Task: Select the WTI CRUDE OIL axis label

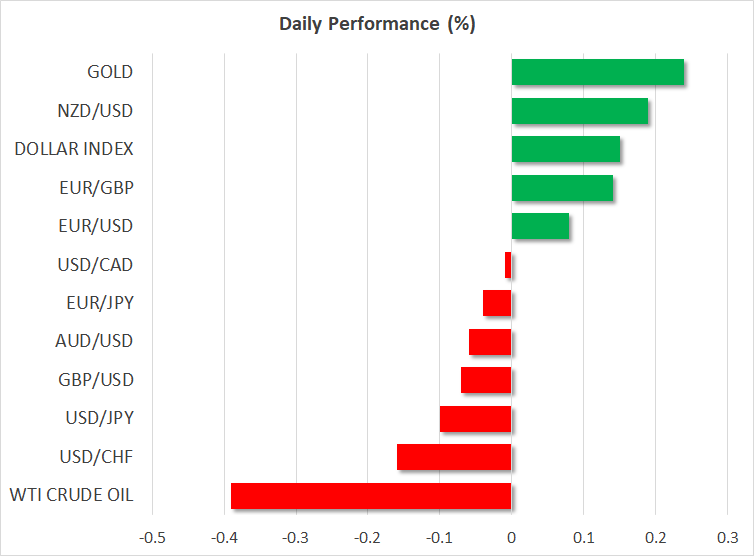Action: point(71,496)
